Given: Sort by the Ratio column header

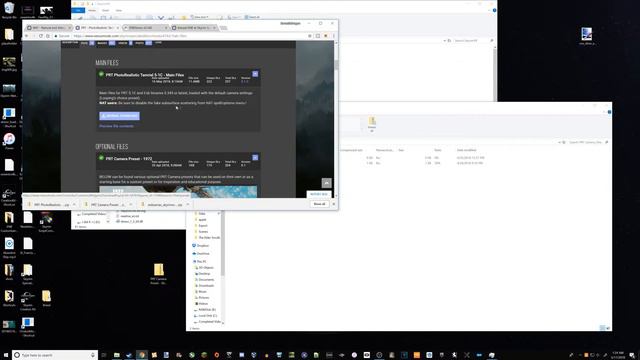Looking at the screenshot, I should point(438,150).
